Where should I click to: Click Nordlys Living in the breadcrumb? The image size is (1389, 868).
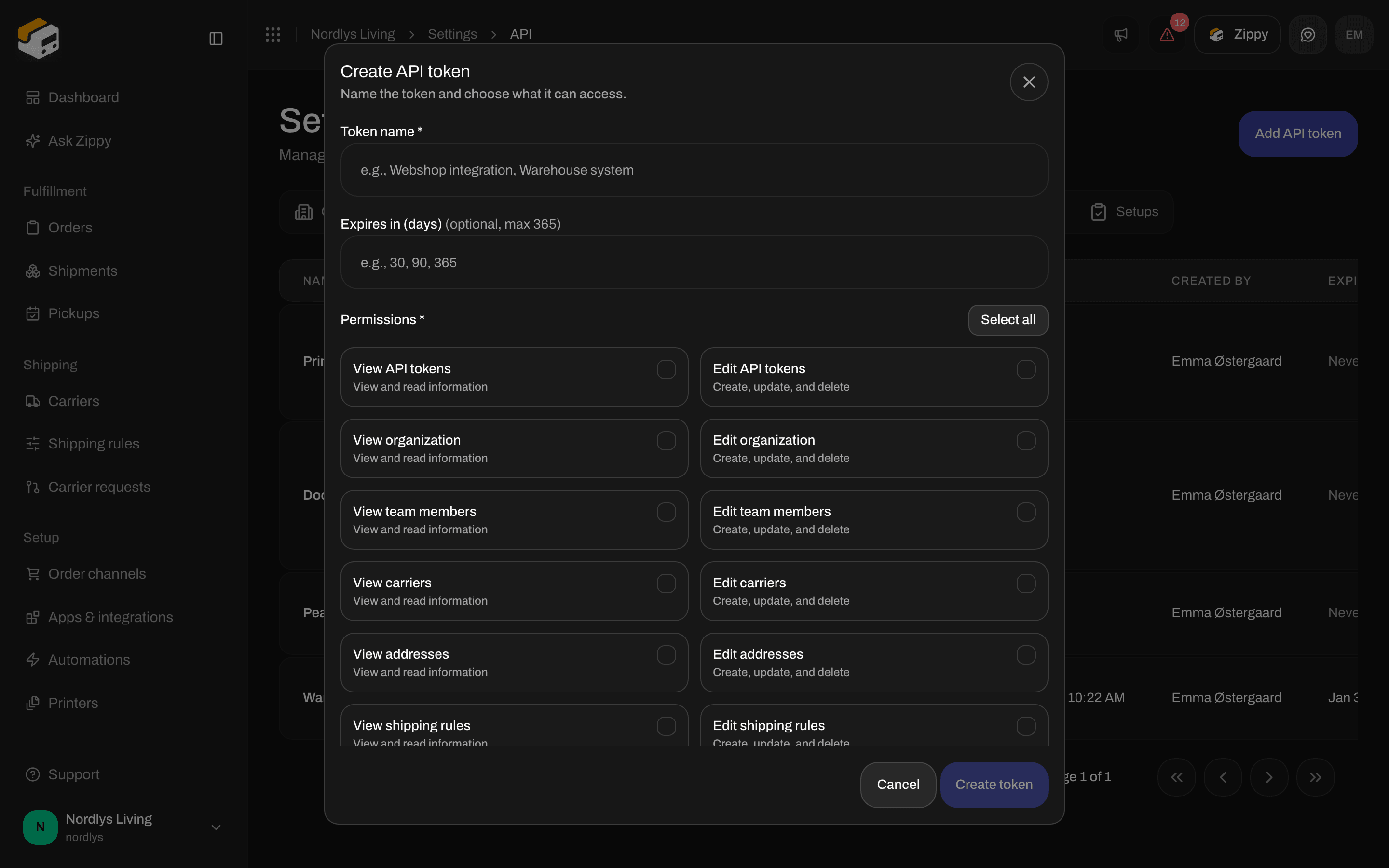[353, 34]
